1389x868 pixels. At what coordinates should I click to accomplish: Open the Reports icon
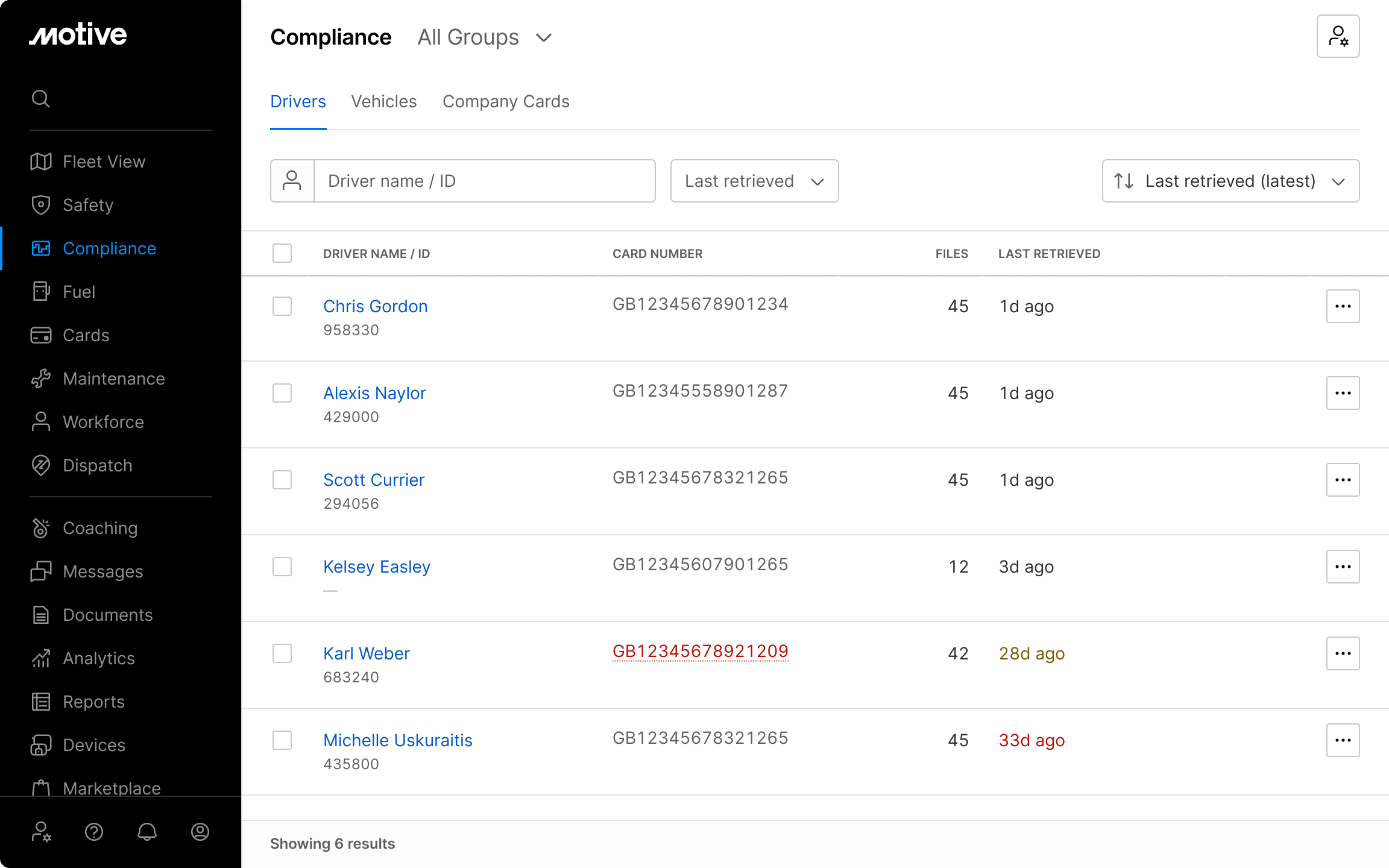coord(41,702)
